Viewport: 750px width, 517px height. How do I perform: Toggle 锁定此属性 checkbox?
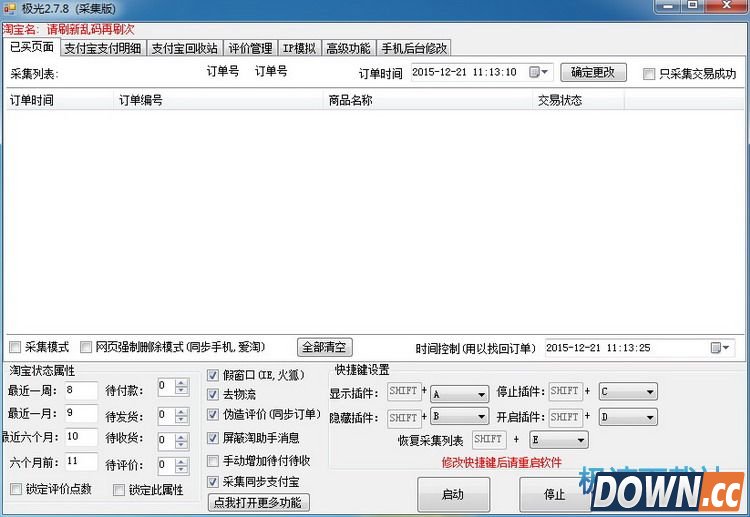[119, 490]
